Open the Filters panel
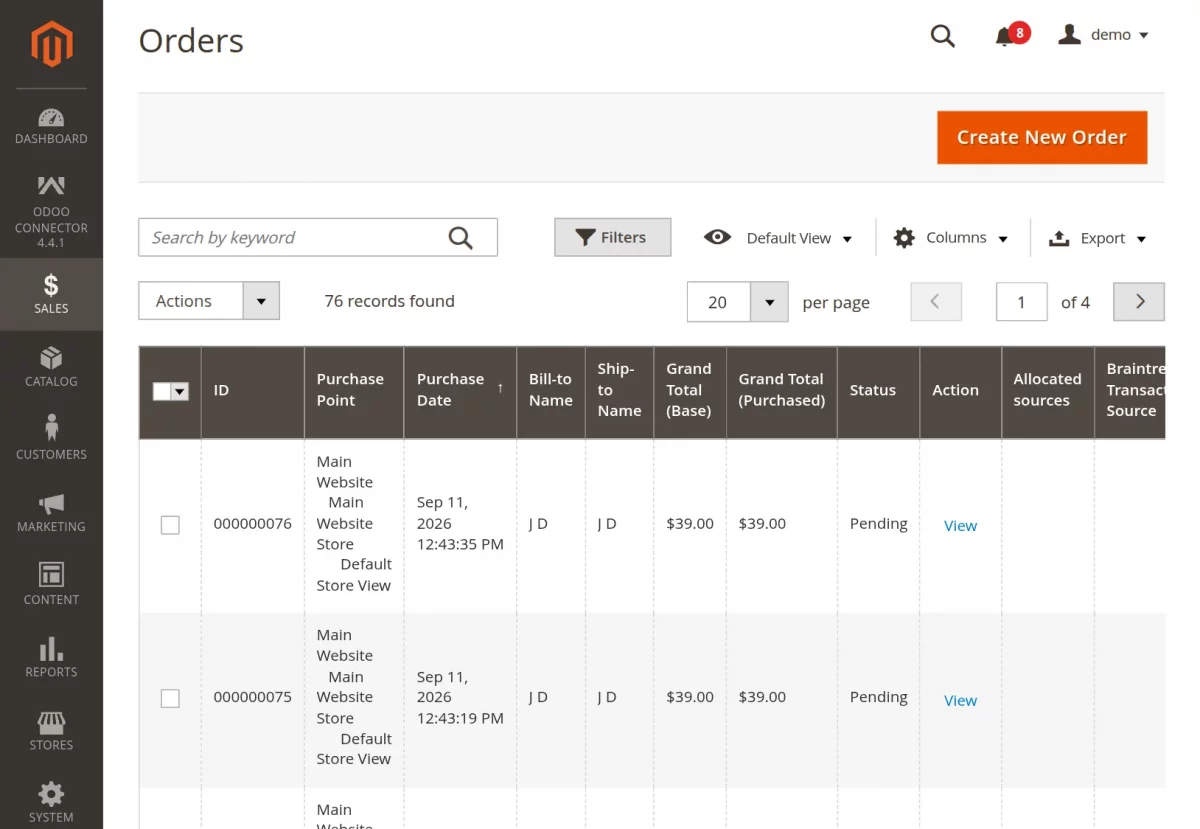This screenshot has width=1200, height=829. [x=612, y=237]
